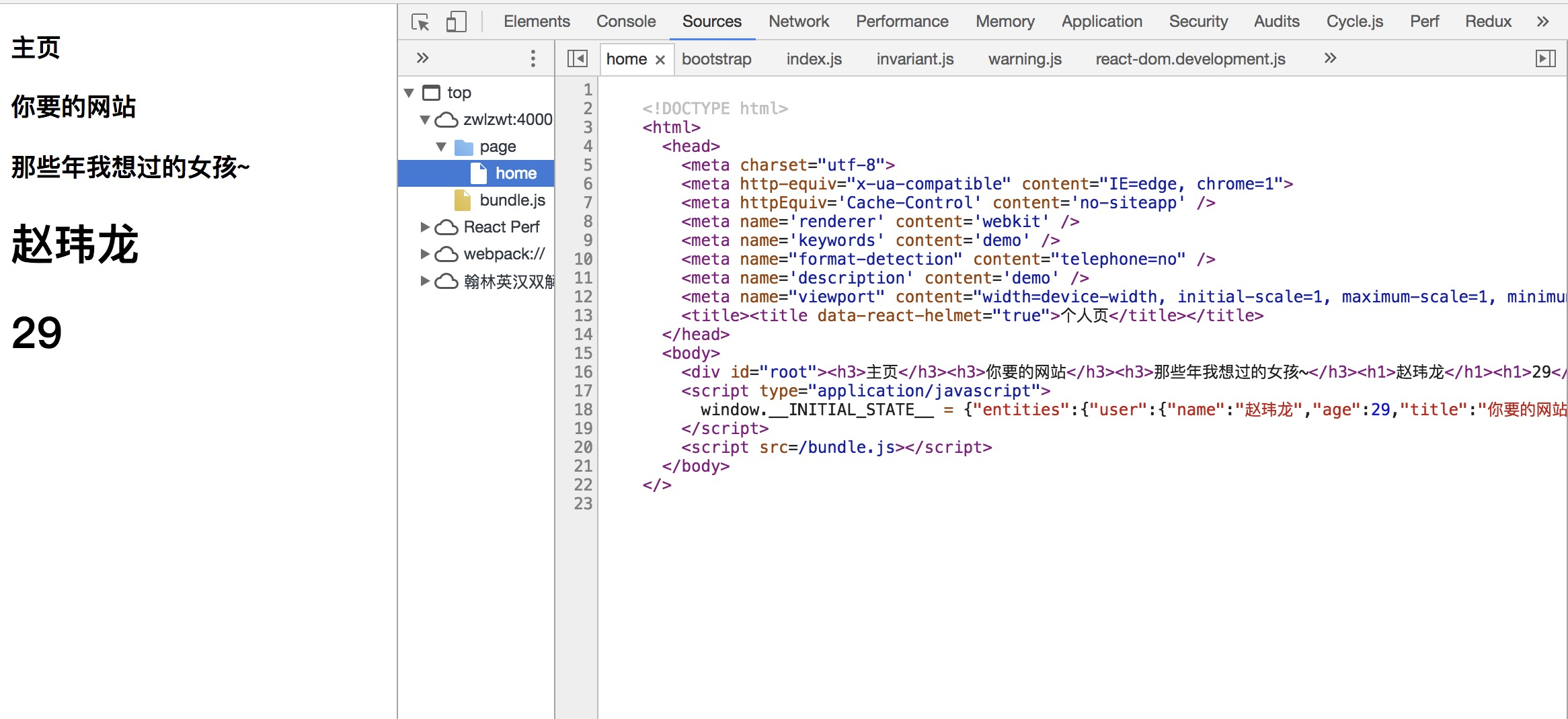Open the invariant.js editor tab
Viewport: 1568px width, 719px height.
915,59
